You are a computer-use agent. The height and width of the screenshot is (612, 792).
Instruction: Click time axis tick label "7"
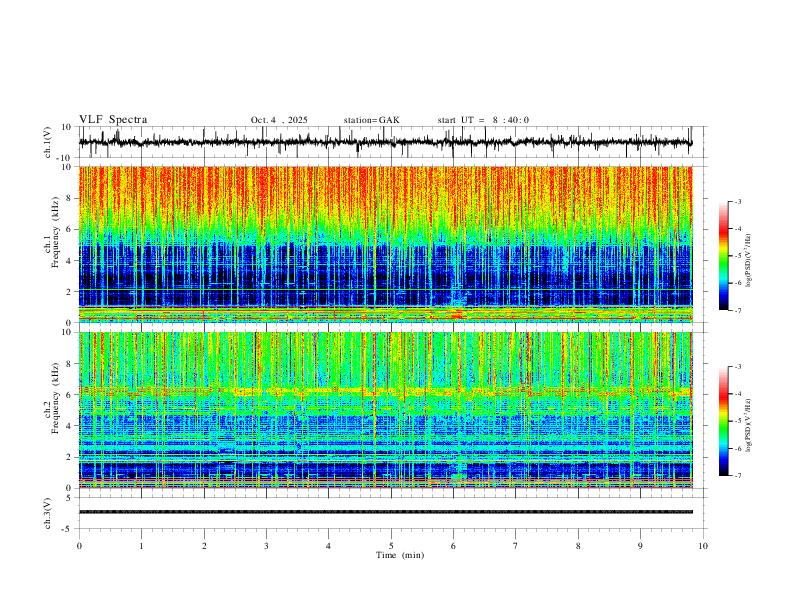point(516,546)
